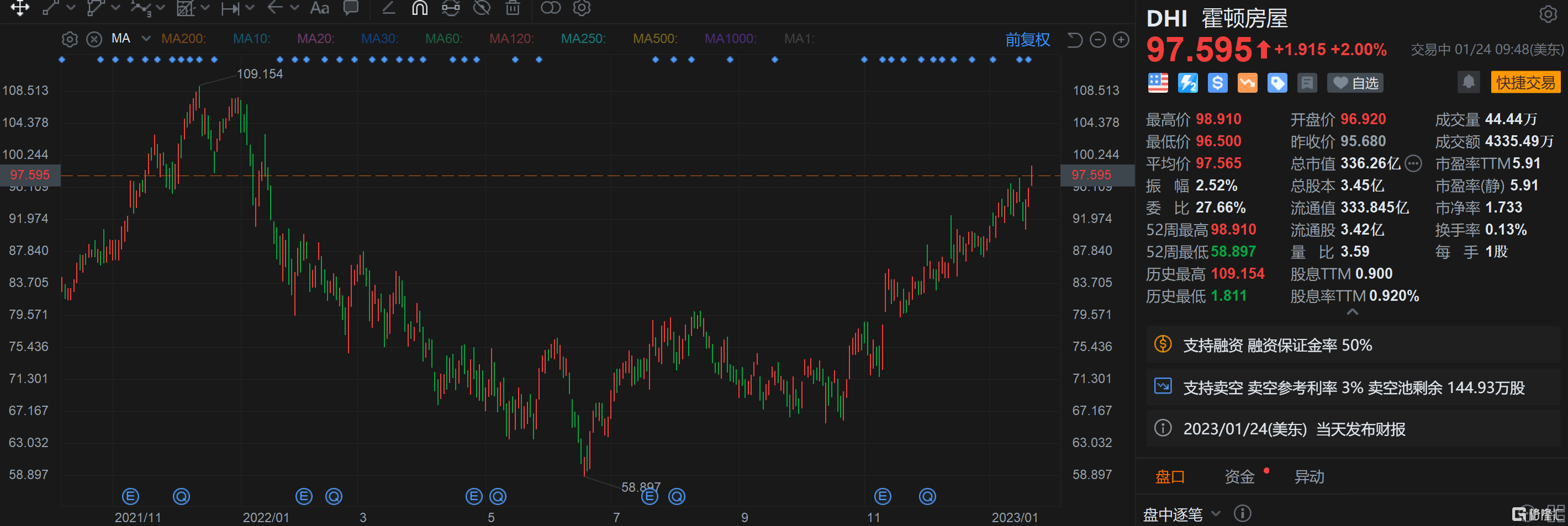This screenshot has width=1568, height=526.
Task: Open the price alert bell icon
Action: 1467,83
